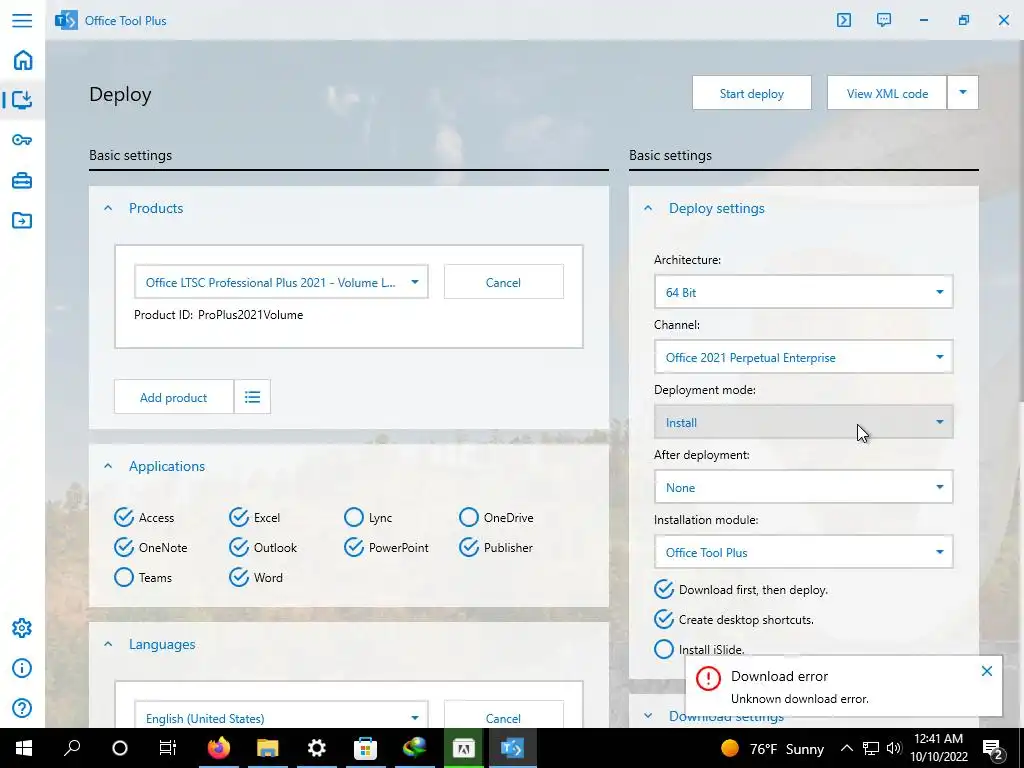The image size is (1024, 768).
Task: Open the Installation module dropdown
Action: coord(803,552)
